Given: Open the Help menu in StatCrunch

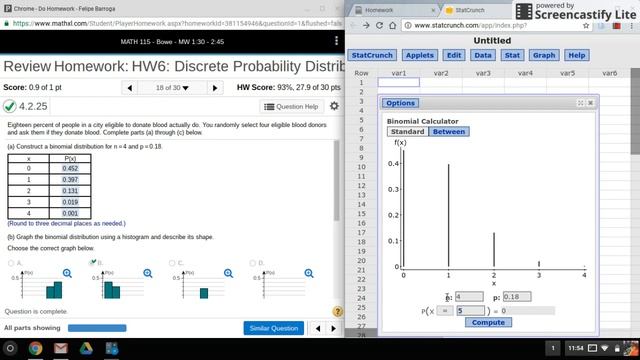Looking at the screenshot, I should click(577, 55).
